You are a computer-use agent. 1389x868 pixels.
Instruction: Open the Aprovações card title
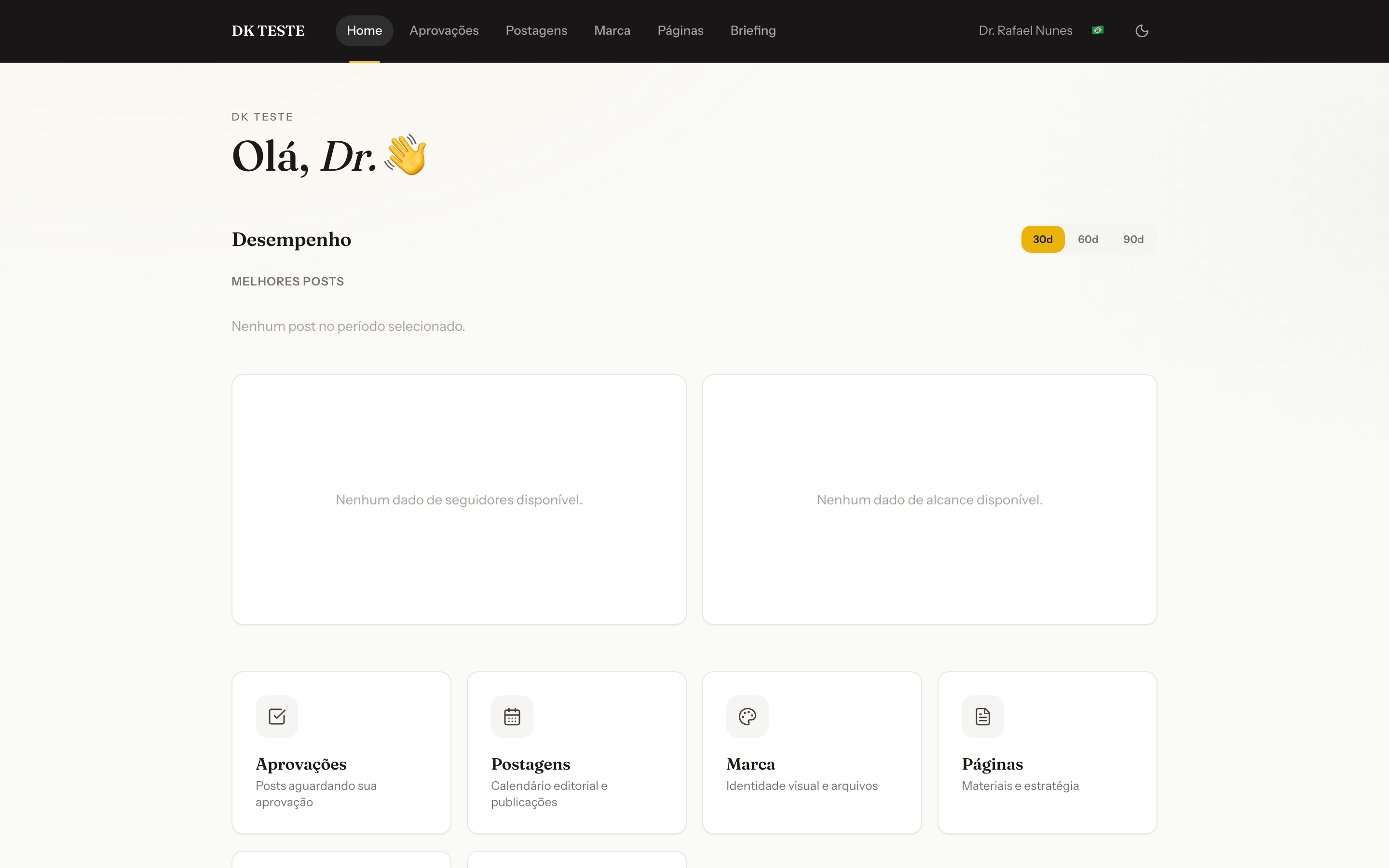click(x=301, y=764)
